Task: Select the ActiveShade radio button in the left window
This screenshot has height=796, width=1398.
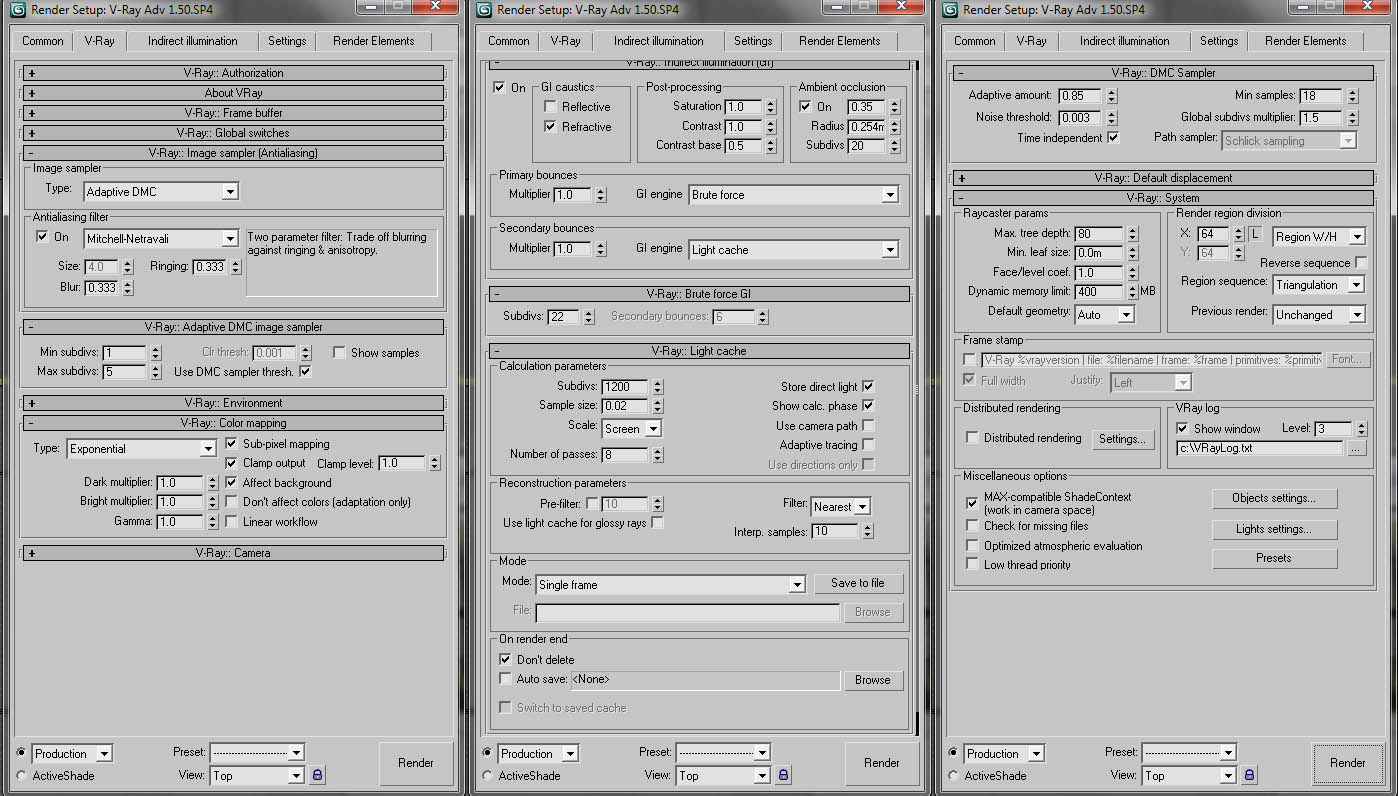Action: click(22, 776)
